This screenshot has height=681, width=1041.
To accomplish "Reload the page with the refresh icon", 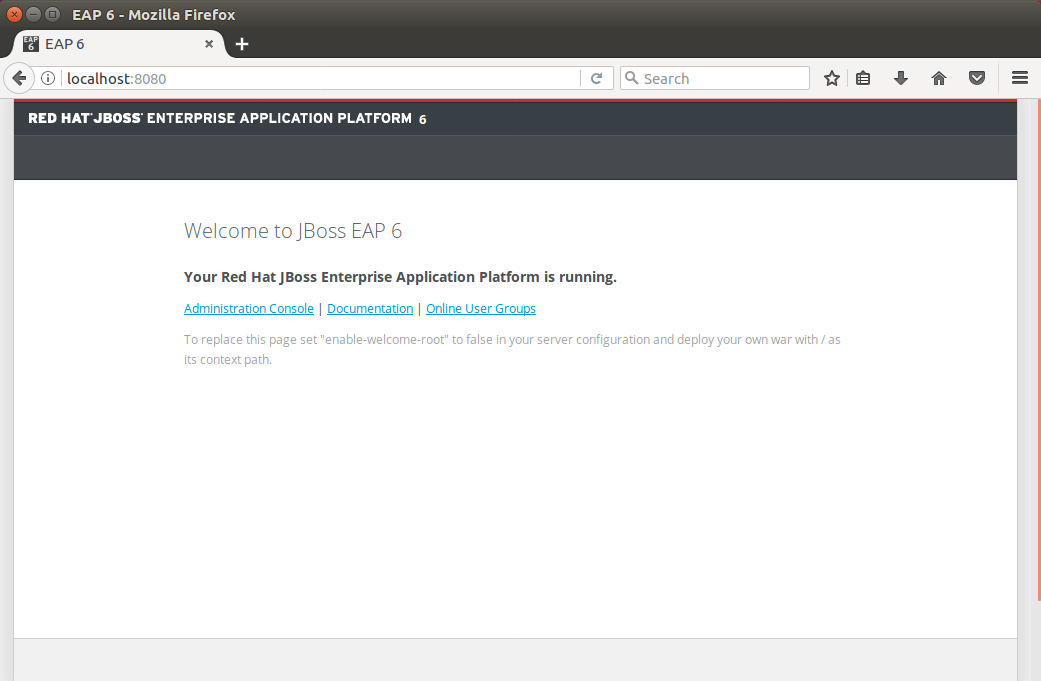I will click(x=596, y=78).
